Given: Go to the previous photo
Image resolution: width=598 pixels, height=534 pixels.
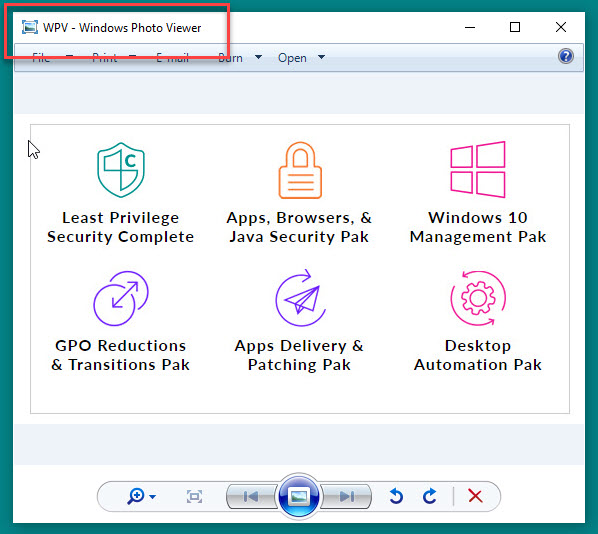Looking at the screenshot, I should 251,496.
